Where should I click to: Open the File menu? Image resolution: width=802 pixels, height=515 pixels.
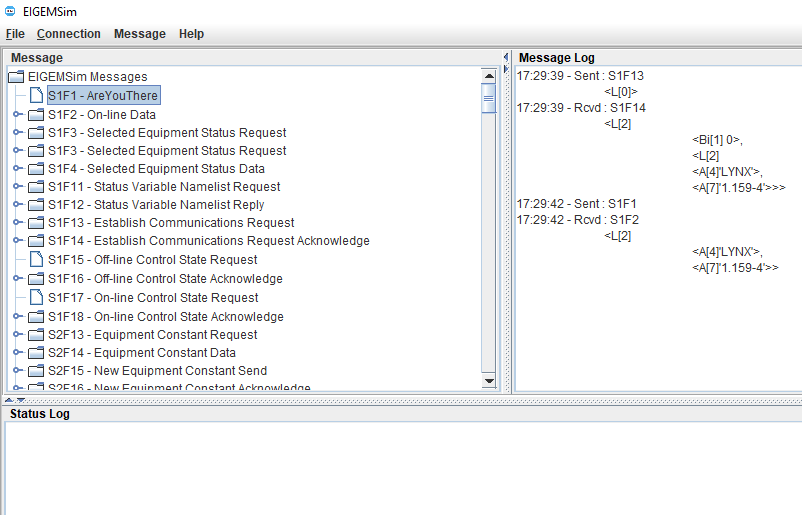click(15, 34)
